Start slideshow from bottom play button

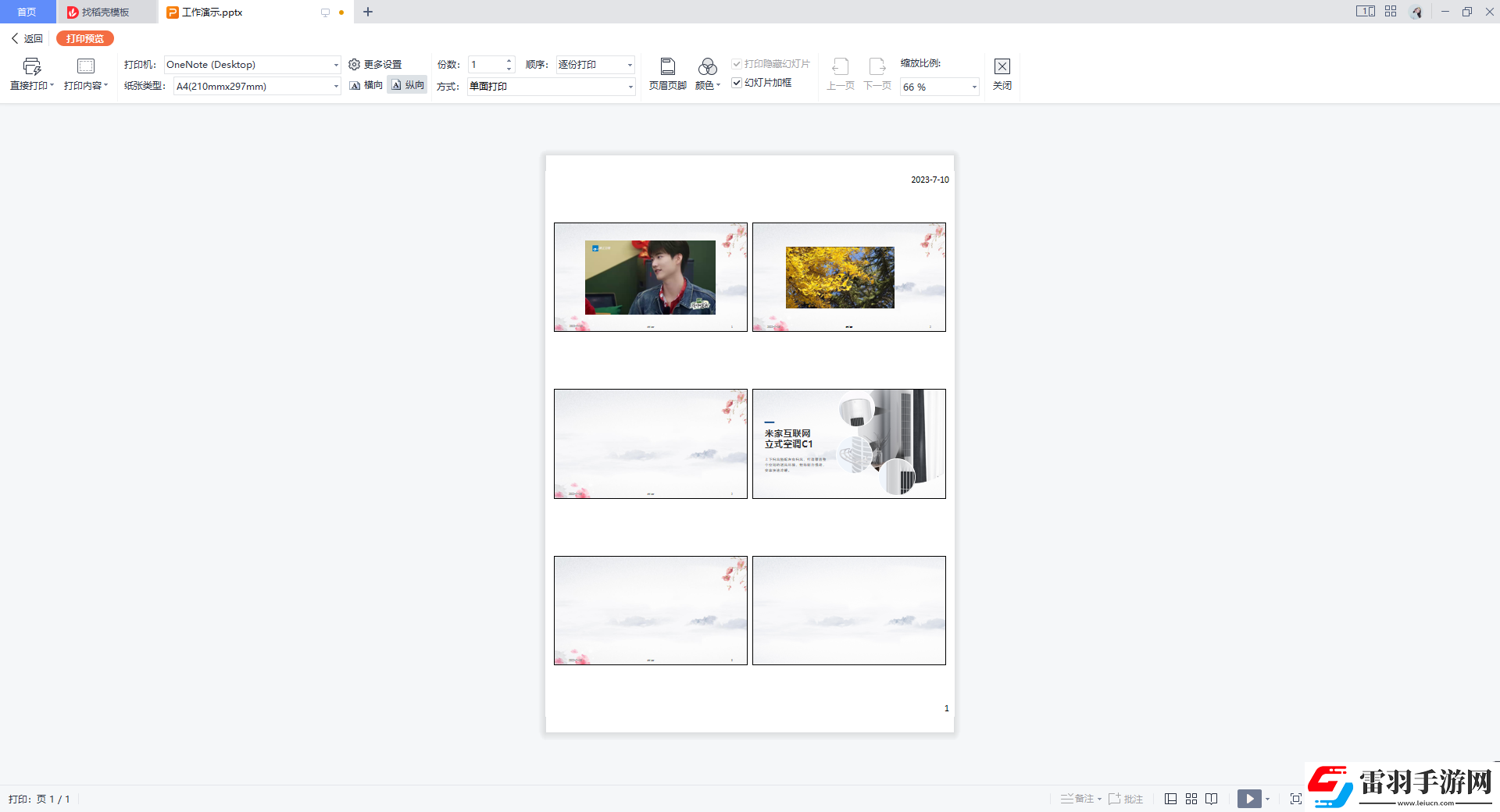tap(1248, 799)
